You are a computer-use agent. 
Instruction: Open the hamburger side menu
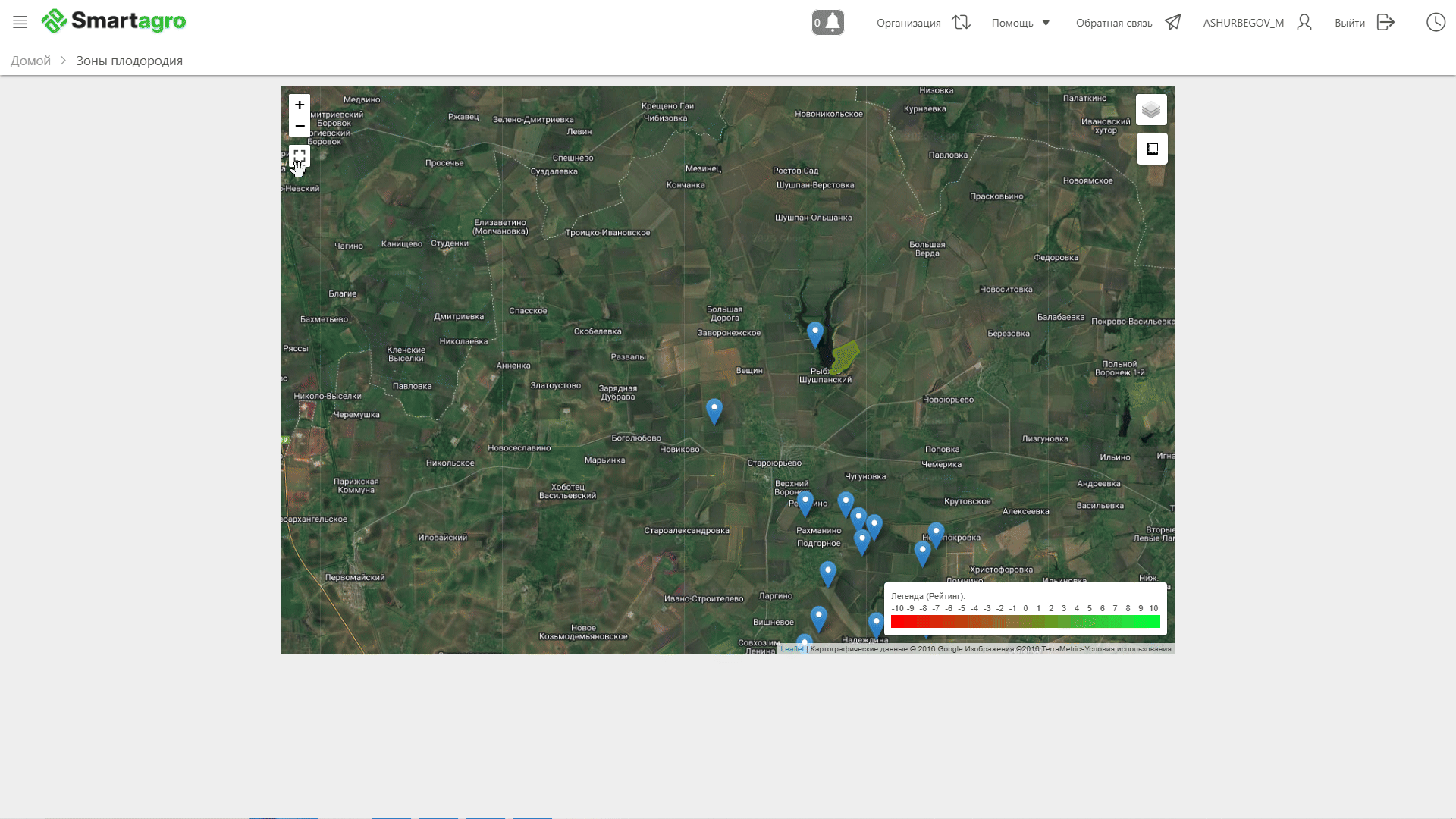pyautogui.click(x=20, y=23)
